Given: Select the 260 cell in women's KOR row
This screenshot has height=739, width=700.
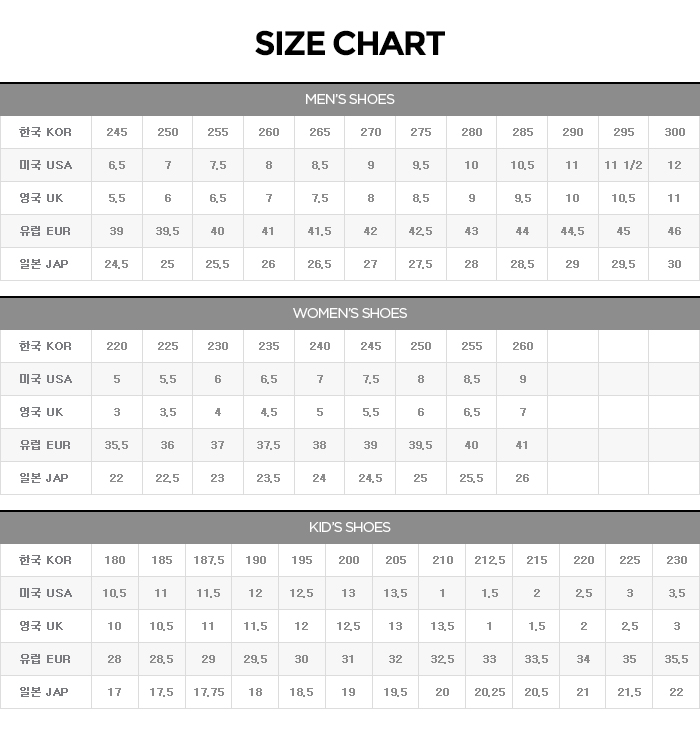Looking at the screenshot, I should click(x=522, y=346).
